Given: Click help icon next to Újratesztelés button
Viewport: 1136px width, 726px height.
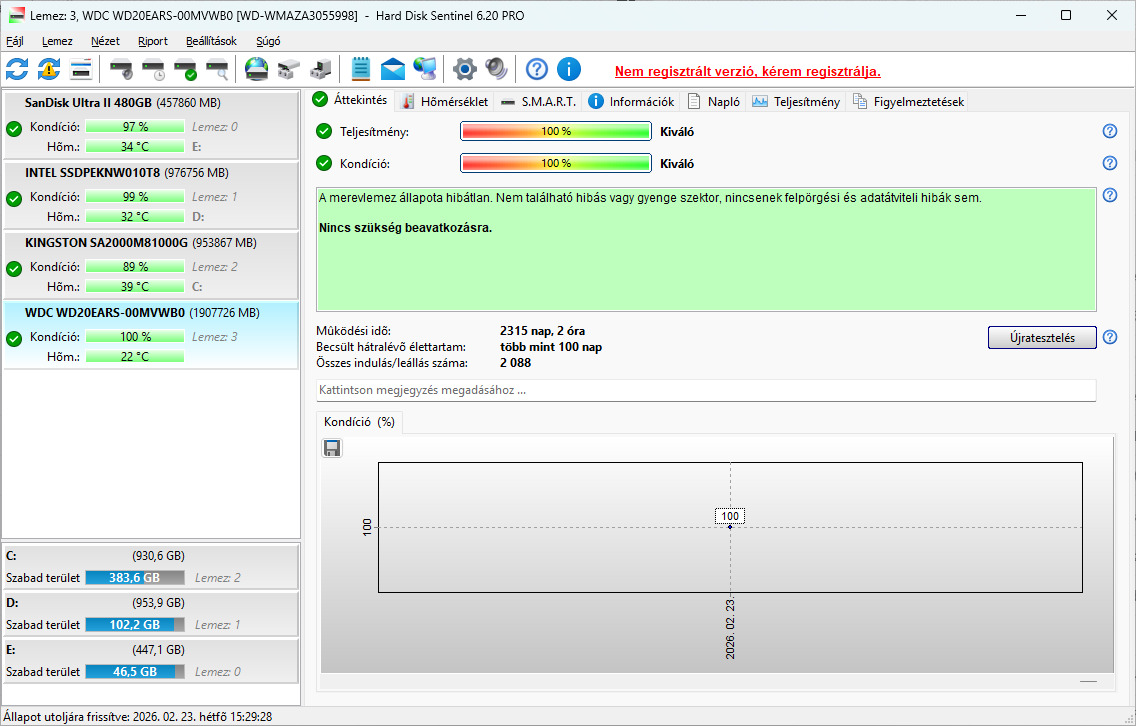Looking at the screenshot, I should [x=1110, y=337].
